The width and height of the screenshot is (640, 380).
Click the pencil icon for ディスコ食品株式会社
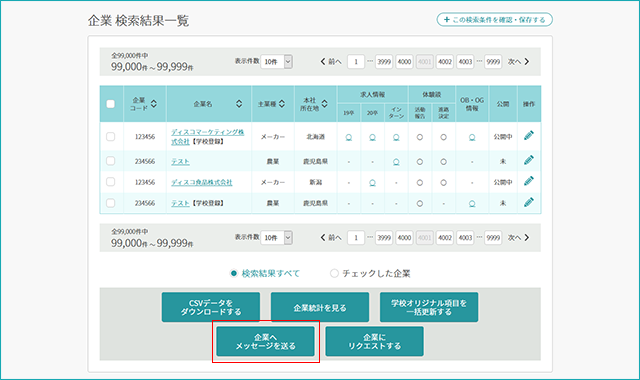click(529, 181)
